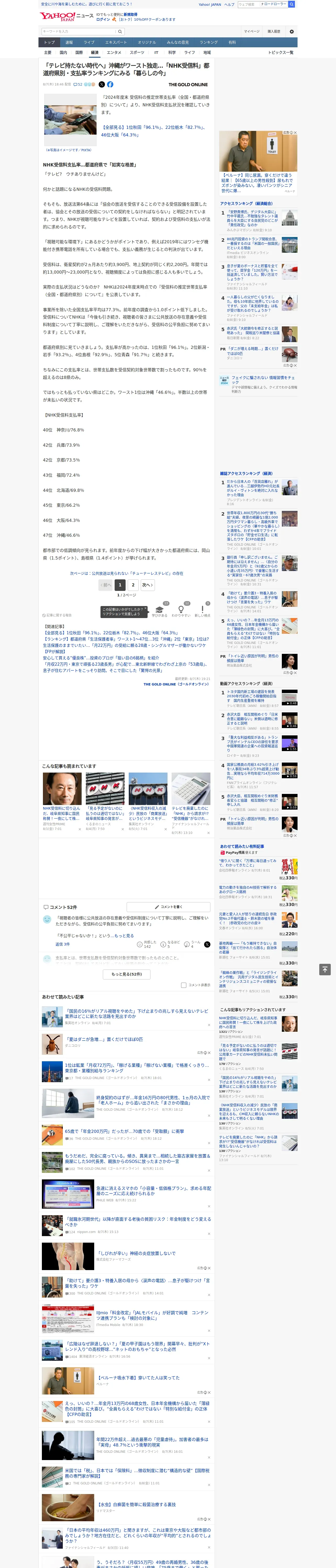Screen dimensions: 336x1568
Task: Click the コメントを書く button
Action: point(168,907)
